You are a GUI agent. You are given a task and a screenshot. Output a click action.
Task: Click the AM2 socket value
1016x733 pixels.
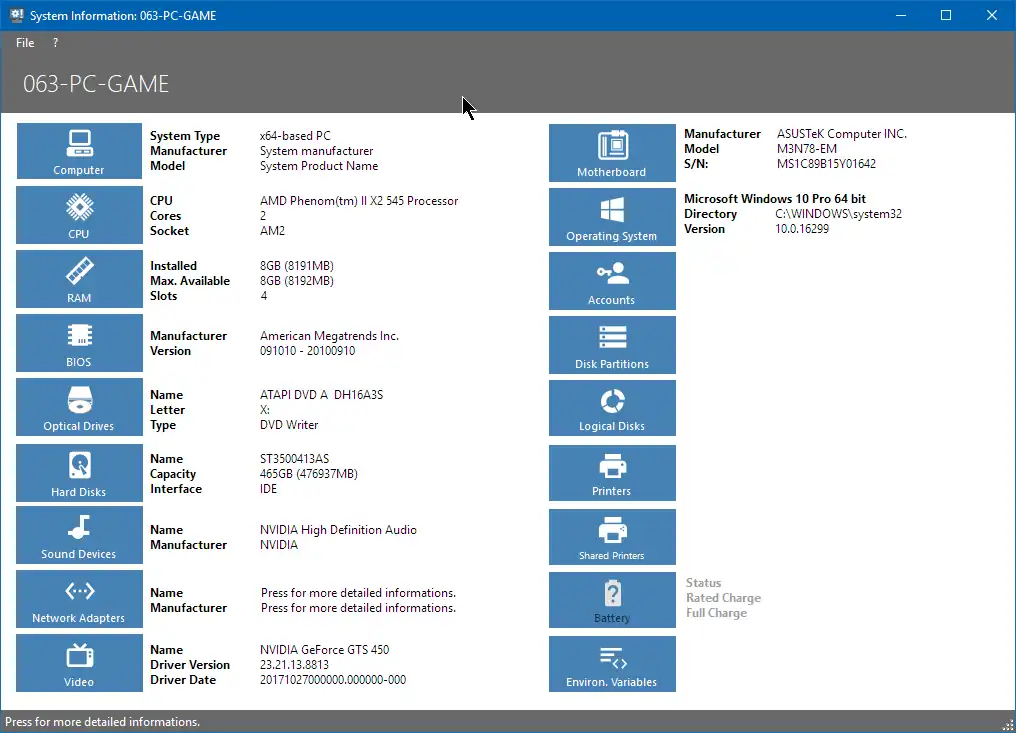click(272, 231)
